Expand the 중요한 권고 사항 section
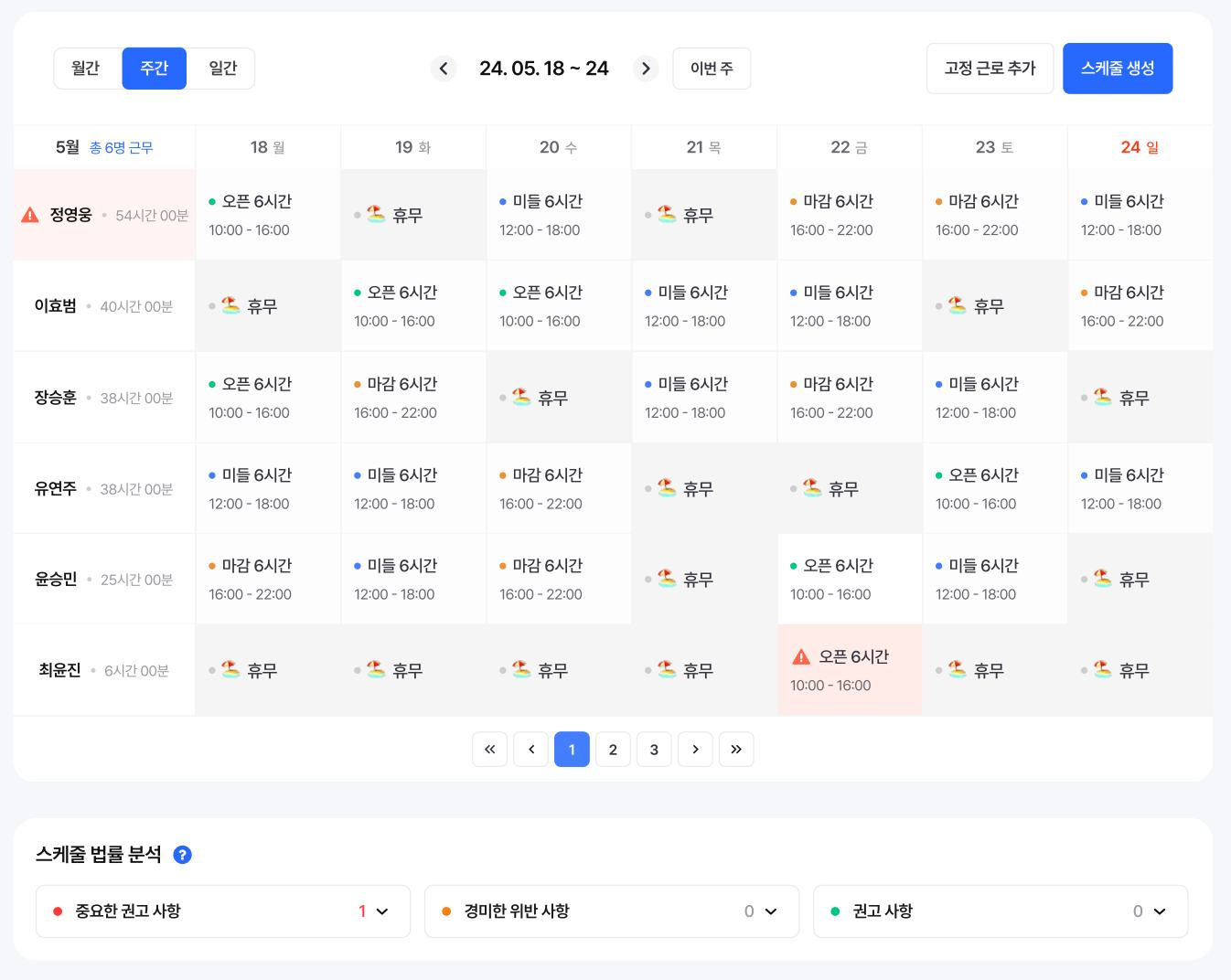The image size is (1231, 980). (382, 911)
